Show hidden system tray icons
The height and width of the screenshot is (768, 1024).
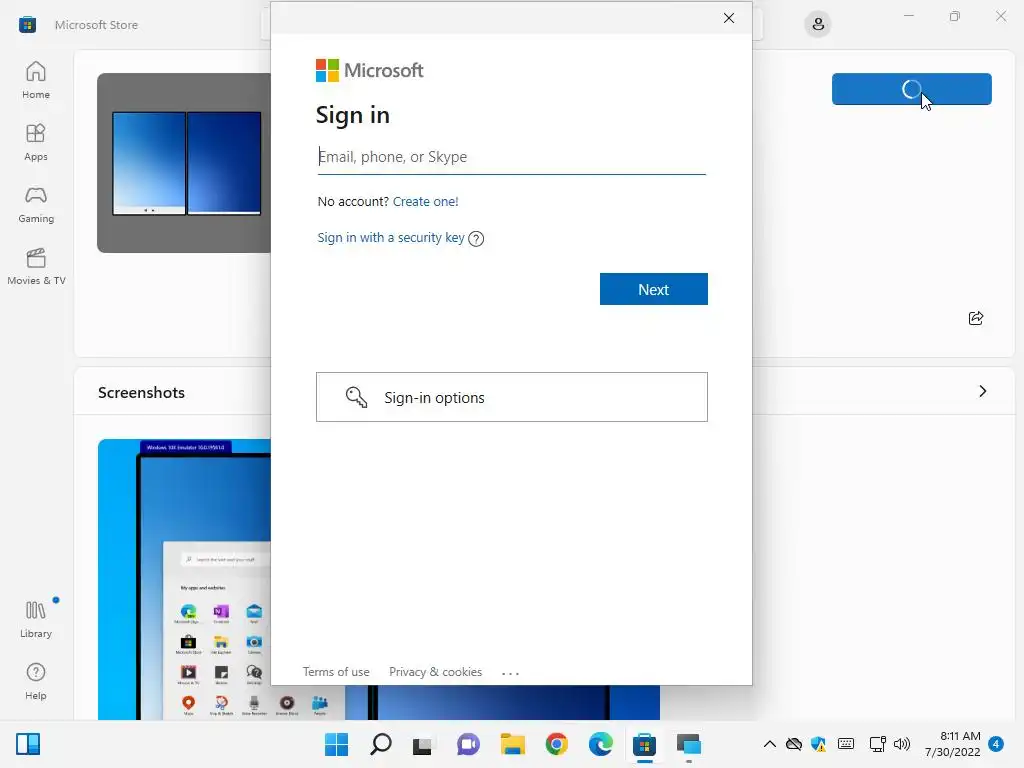point(770,744)
